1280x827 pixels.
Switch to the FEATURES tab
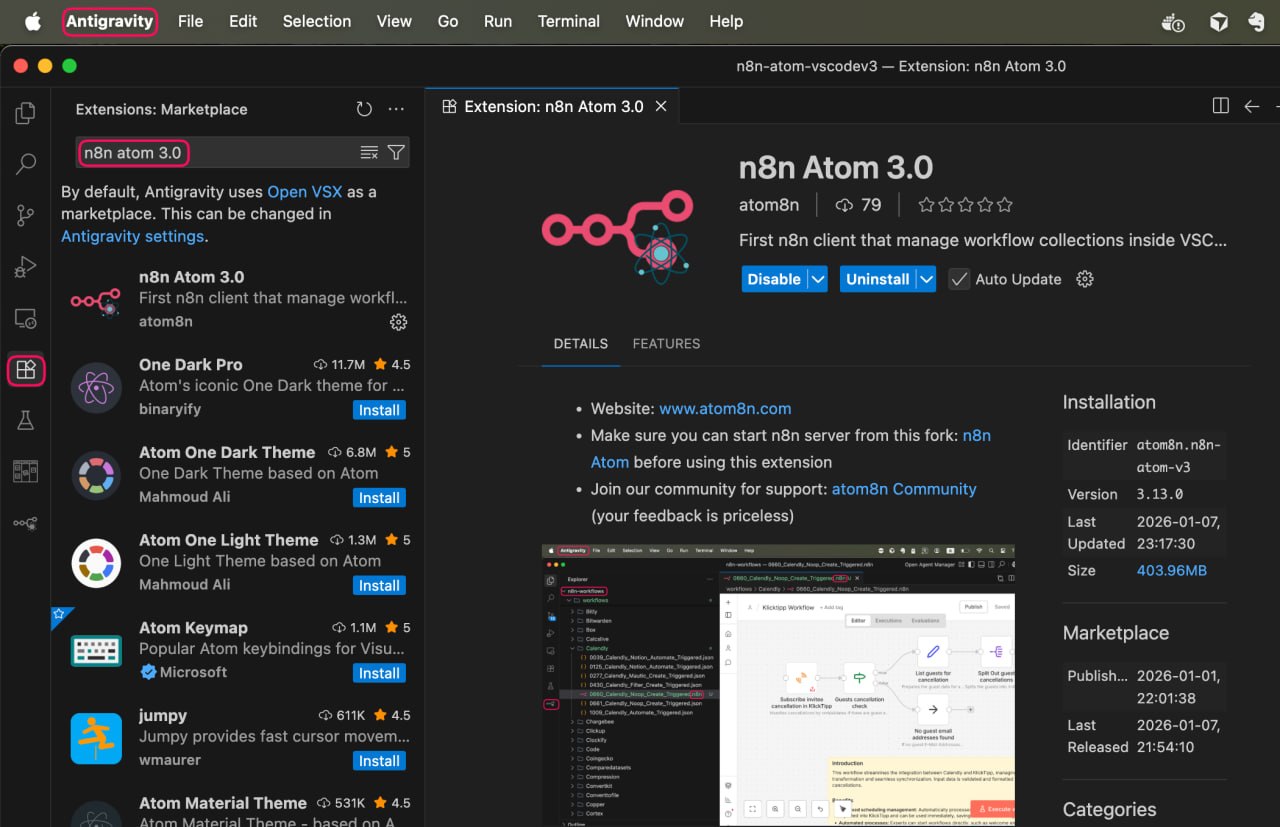click(x=666, y=343)
